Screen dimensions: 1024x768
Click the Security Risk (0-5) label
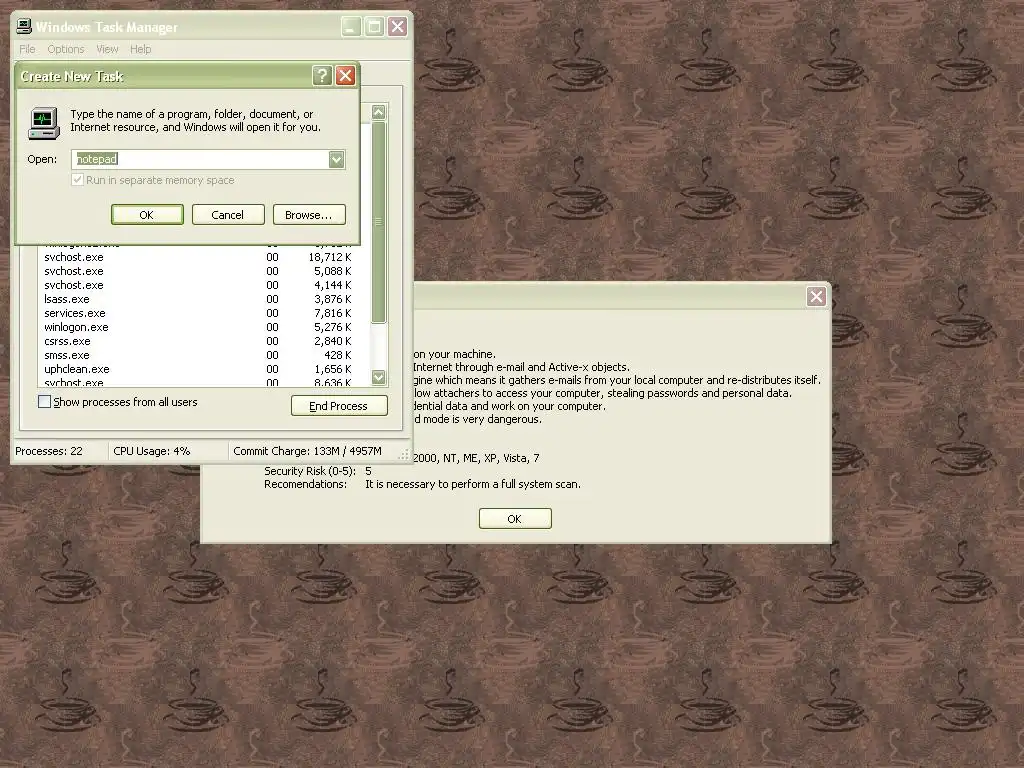310,471
